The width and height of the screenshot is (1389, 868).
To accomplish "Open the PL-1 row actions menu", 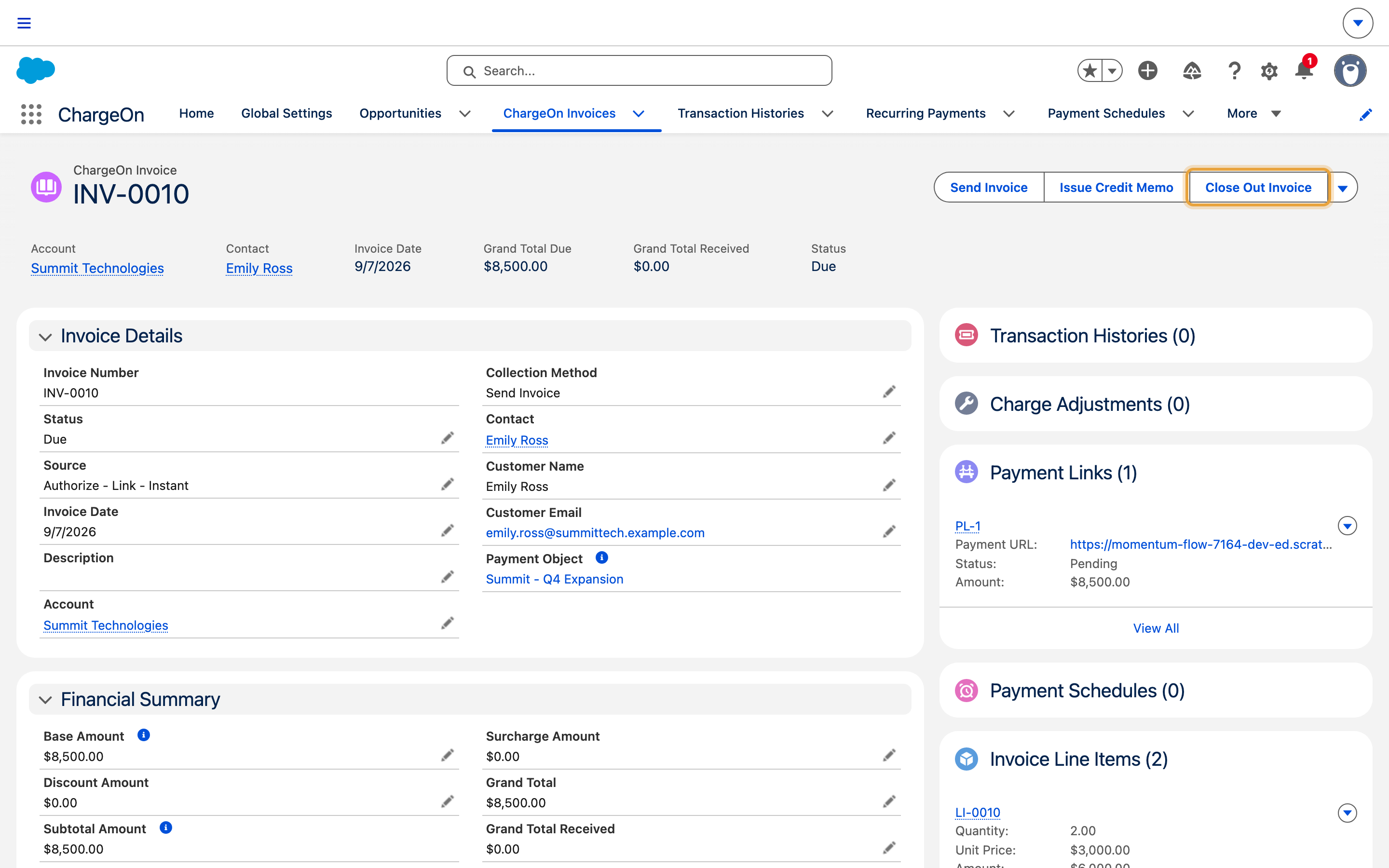I will [1347, 525].
